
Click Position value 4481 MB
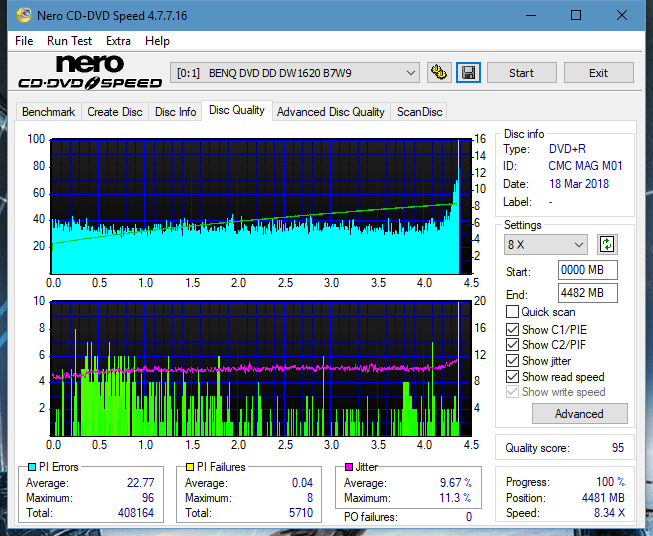(603, 498)
